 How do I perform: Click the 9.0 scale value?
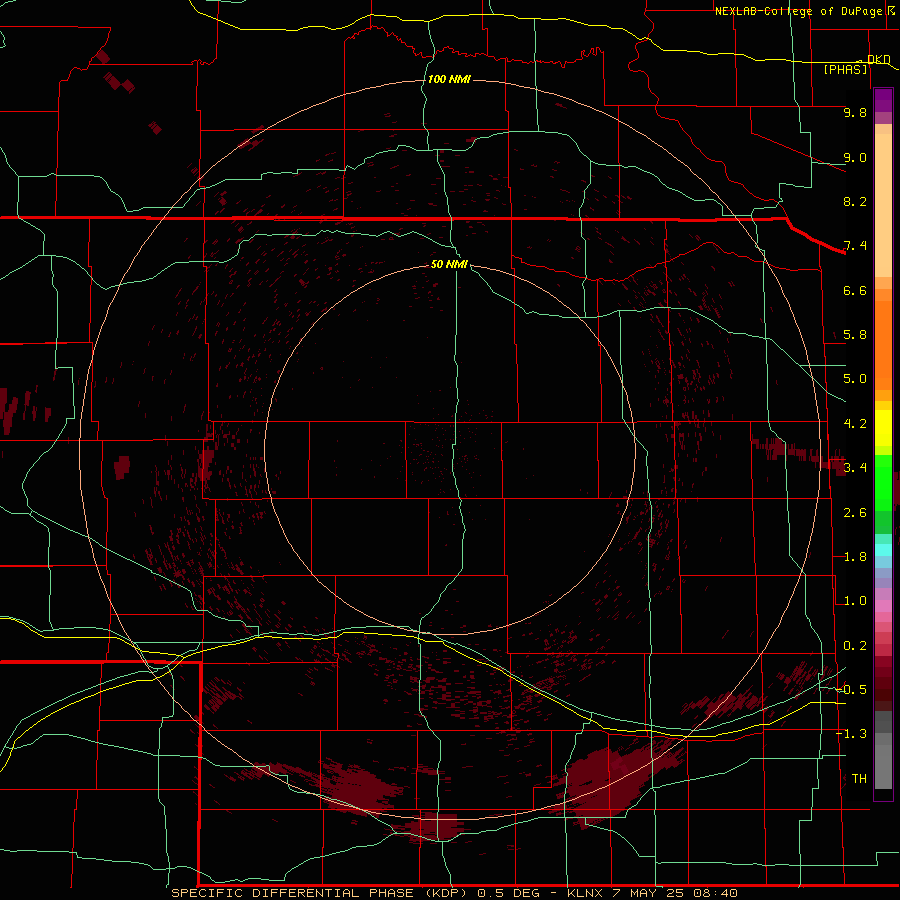click(x=855, y=157)
